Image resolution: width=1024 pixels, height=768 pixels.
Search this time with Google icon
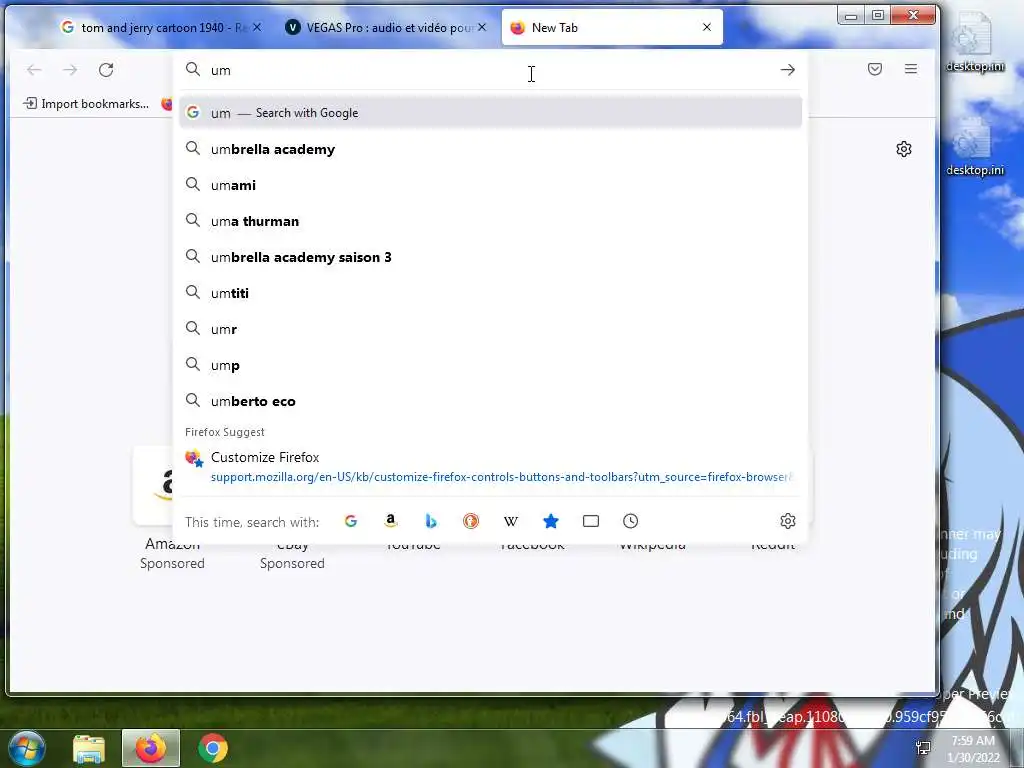coord(351,521)
